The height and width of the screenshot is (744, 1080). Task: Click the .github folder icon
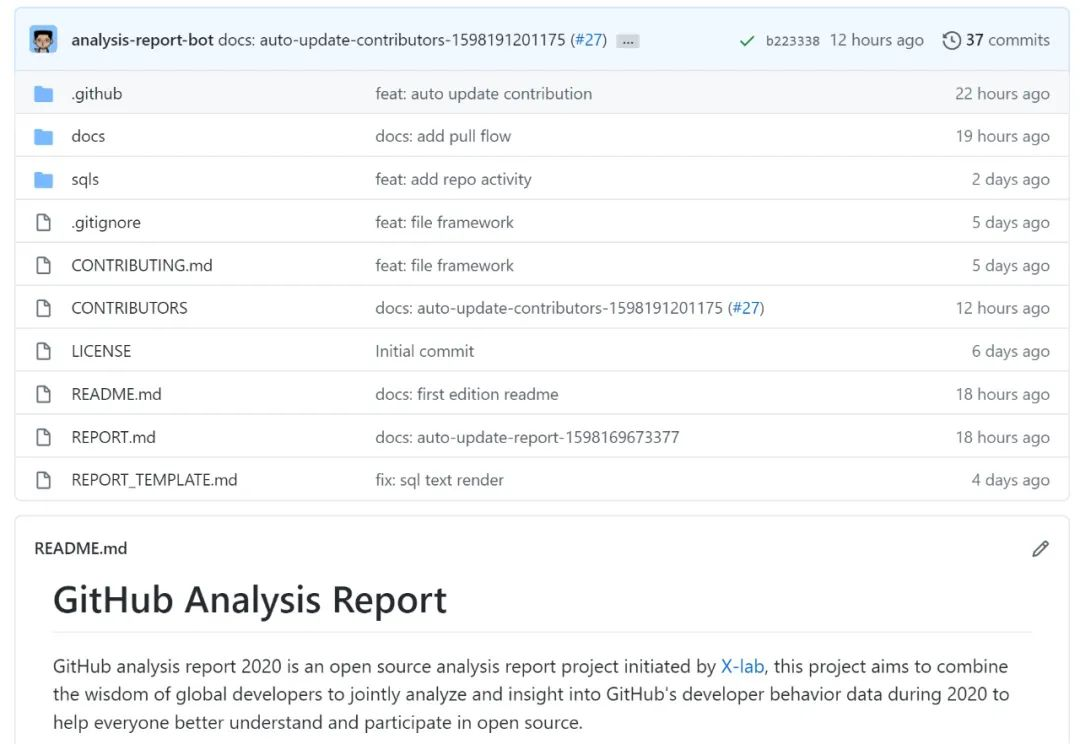click(43, 94)
